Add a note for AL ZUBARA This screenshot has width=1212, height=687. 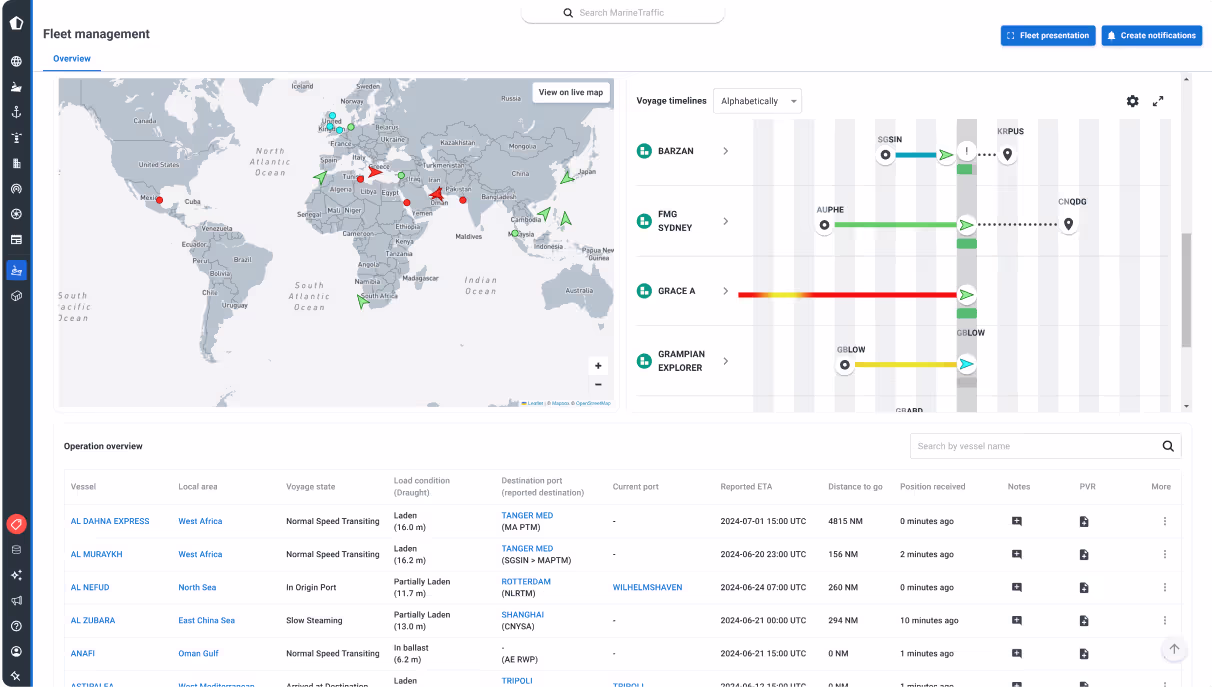point(1017,620)
